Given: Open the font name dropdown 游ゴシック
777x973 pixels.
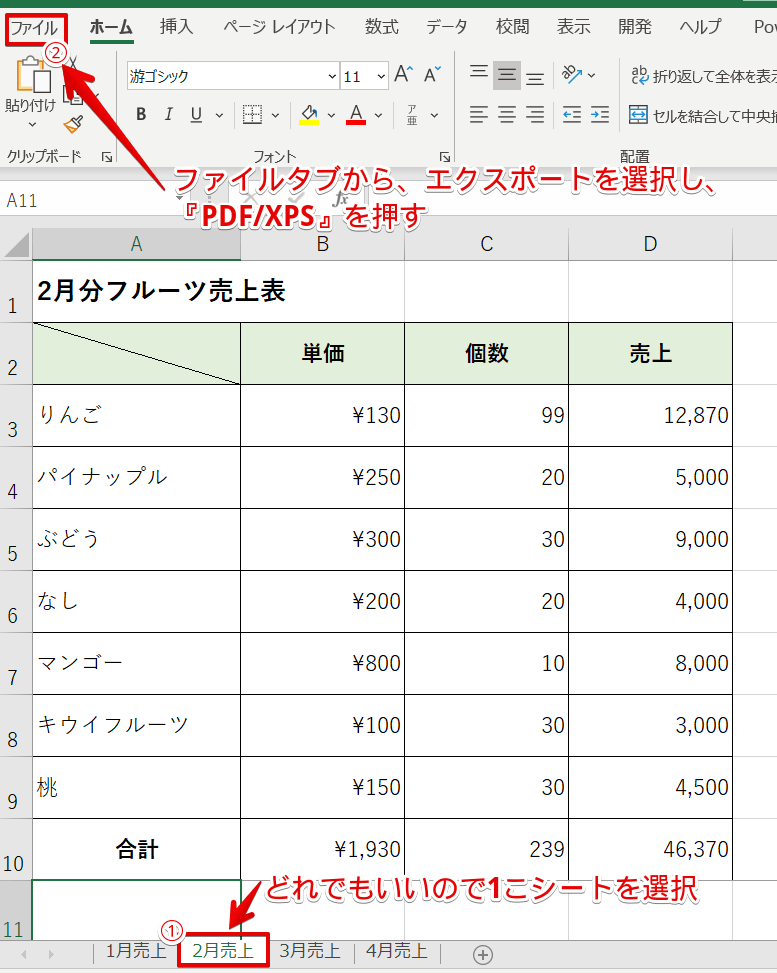Looking at the screenshot, I should coord(333,76).
